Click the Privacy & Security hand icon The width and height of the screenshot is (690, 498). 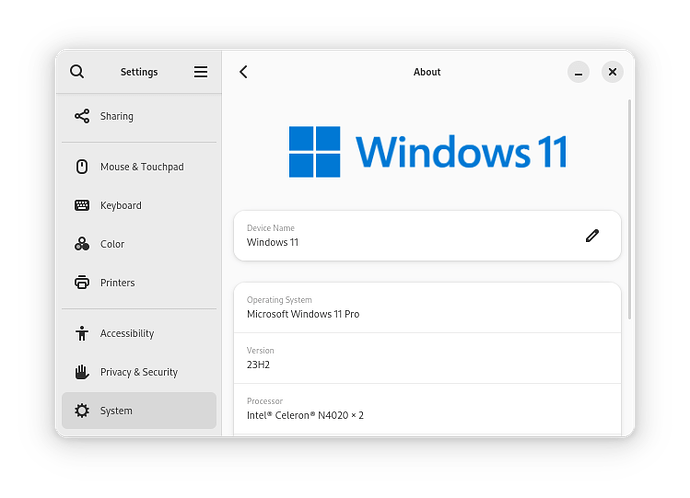point(82,372)
